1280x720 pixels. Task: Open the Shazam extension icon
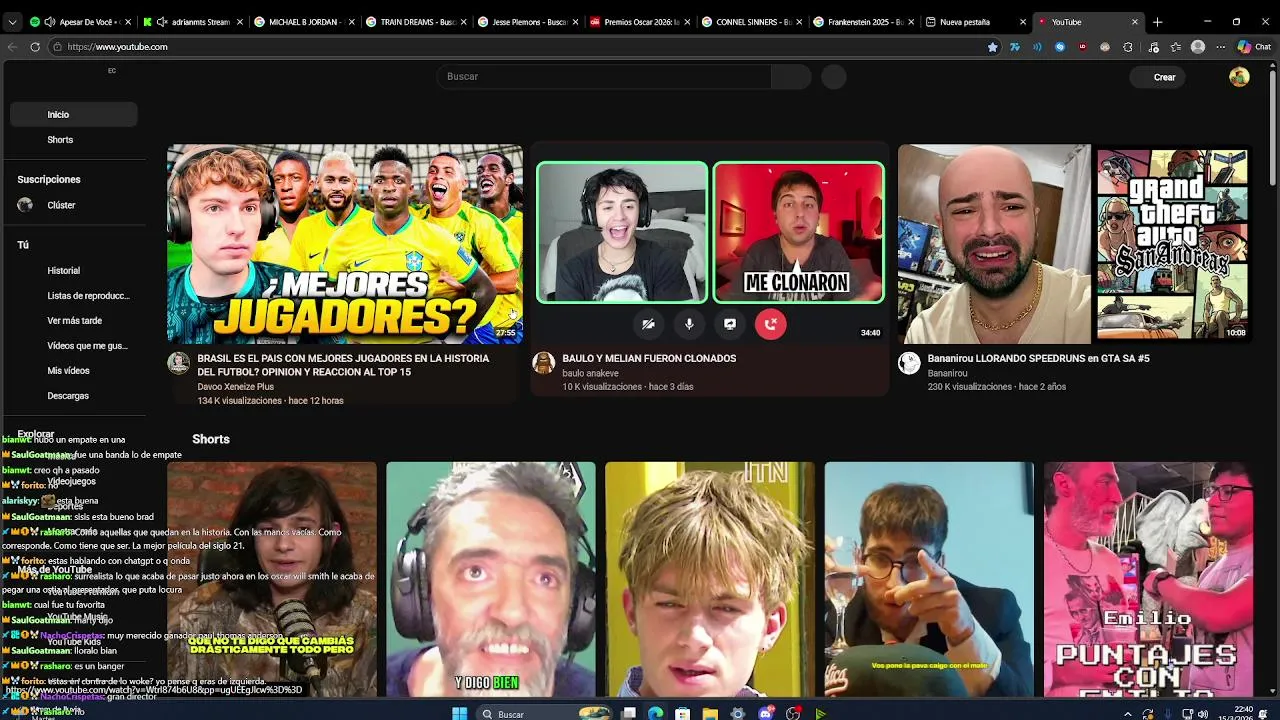click(x=1060, y=47)
